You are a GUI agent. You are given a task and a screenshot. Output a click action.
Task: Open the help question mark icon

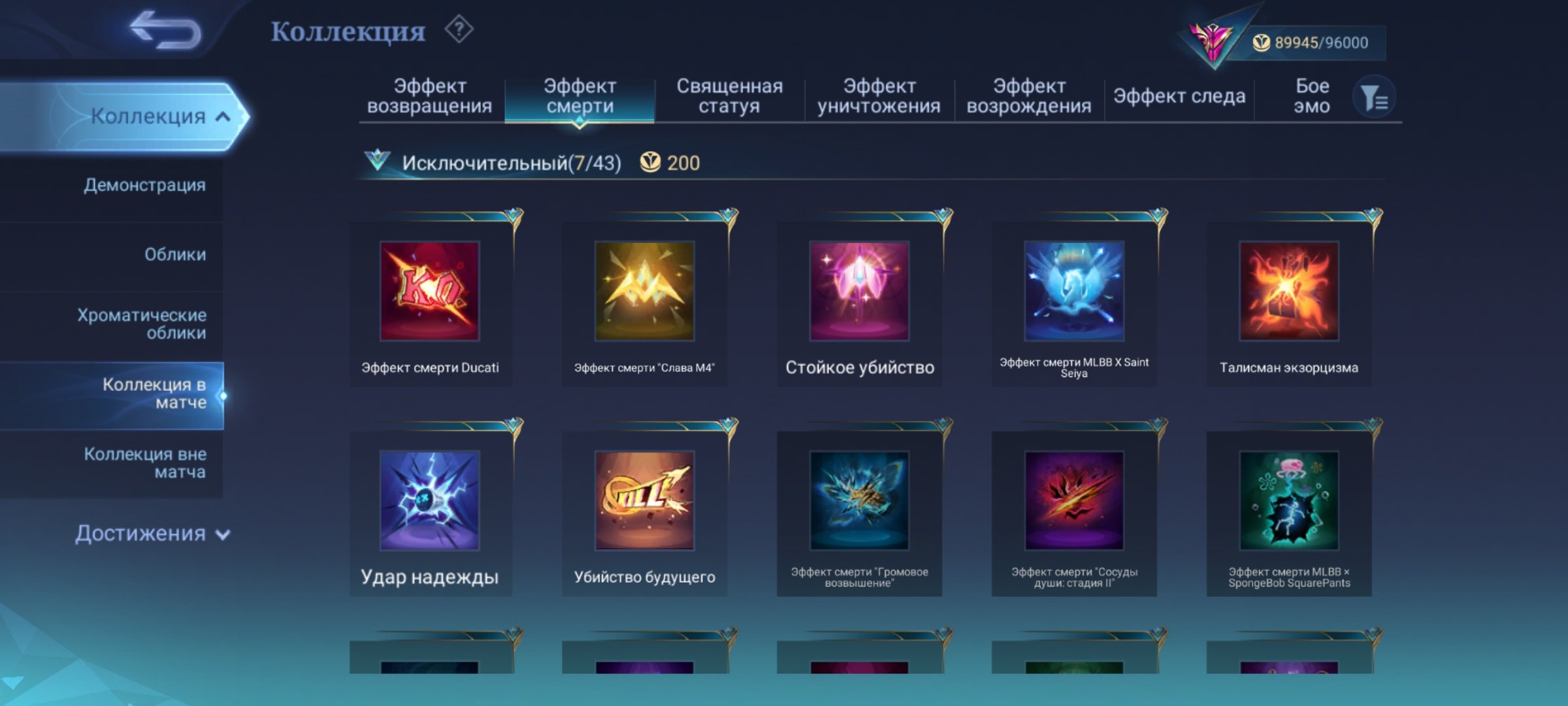[459, 29]
